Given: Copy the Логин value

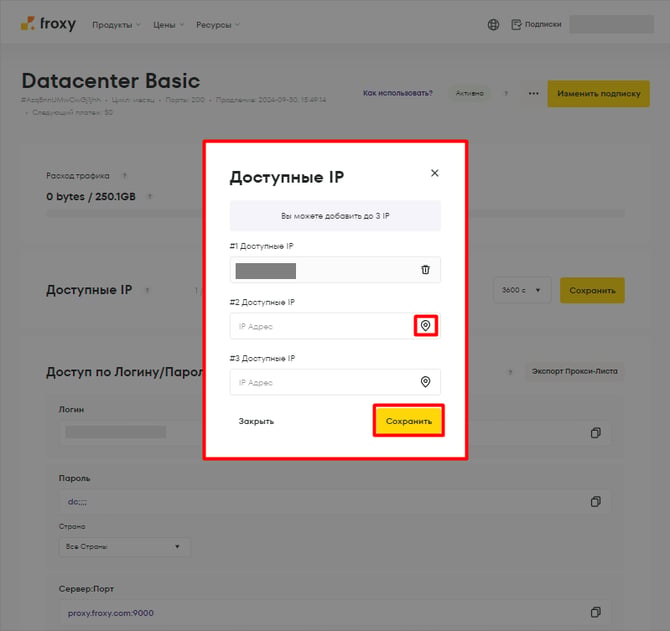Looking at the screenshot, I should (x=595, y=433).
